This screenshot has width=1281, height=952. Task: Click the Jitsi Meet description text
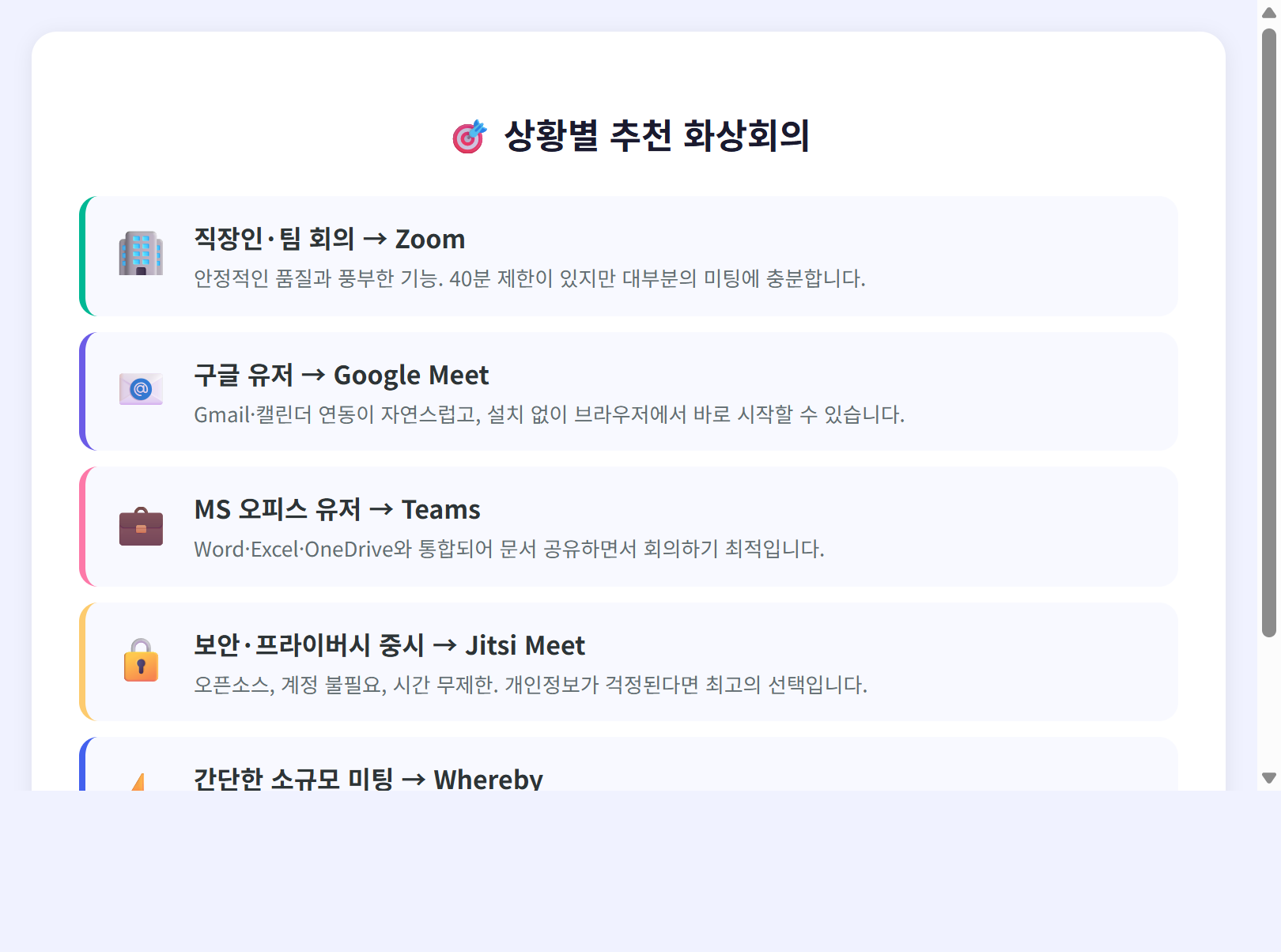click(530, 685)
